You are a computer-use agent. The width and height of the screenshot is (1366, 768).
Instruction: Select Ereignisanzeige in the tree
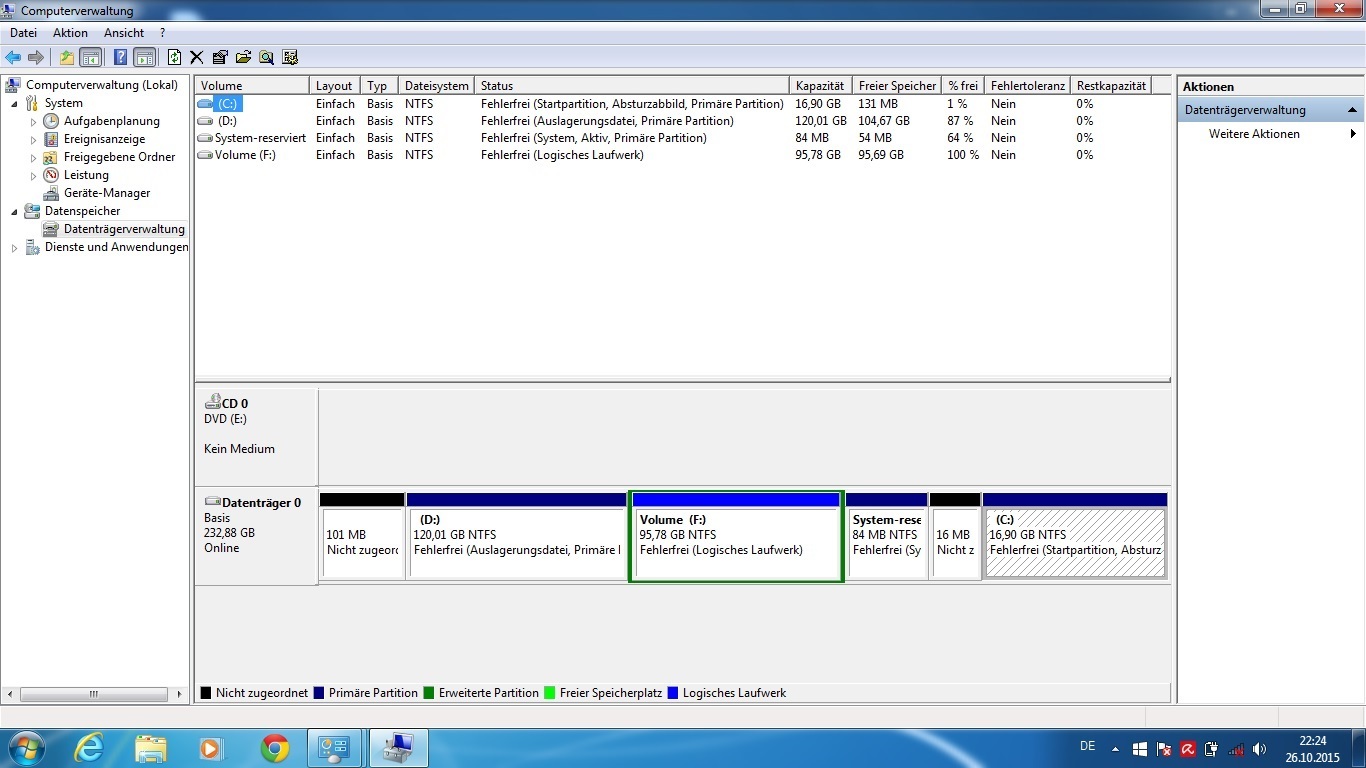tap(104, 139)
